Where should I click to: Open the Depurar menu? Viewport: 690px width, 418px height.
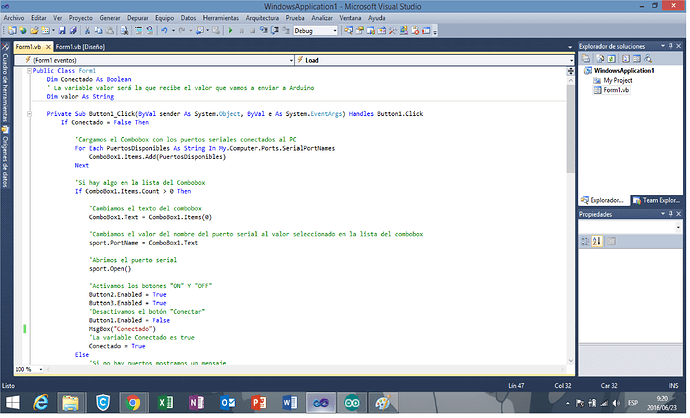[x=138, y=18]
